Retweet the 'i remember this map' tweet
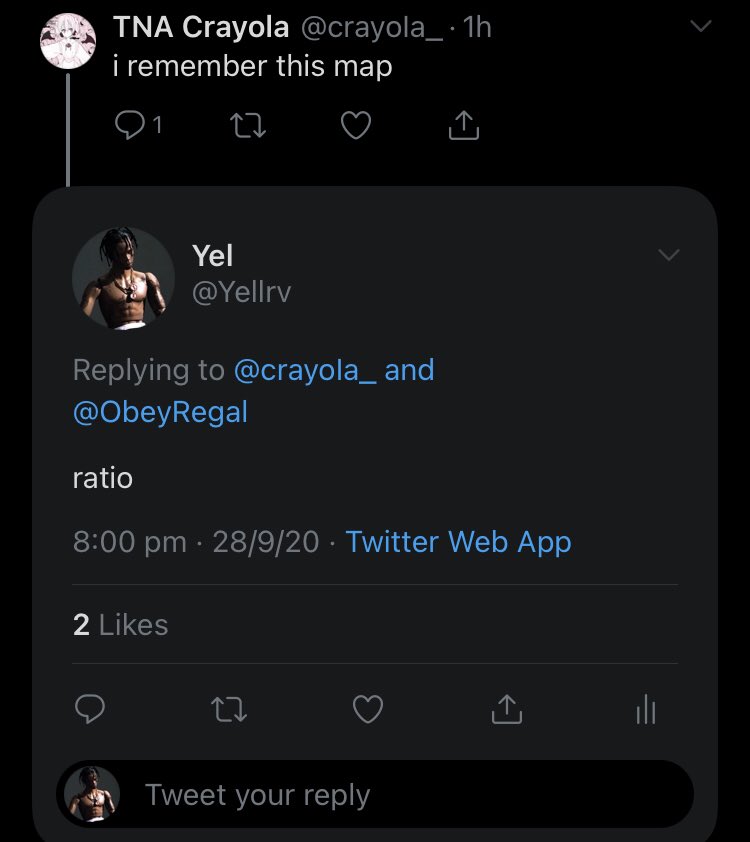 click(x=243, y=125)
